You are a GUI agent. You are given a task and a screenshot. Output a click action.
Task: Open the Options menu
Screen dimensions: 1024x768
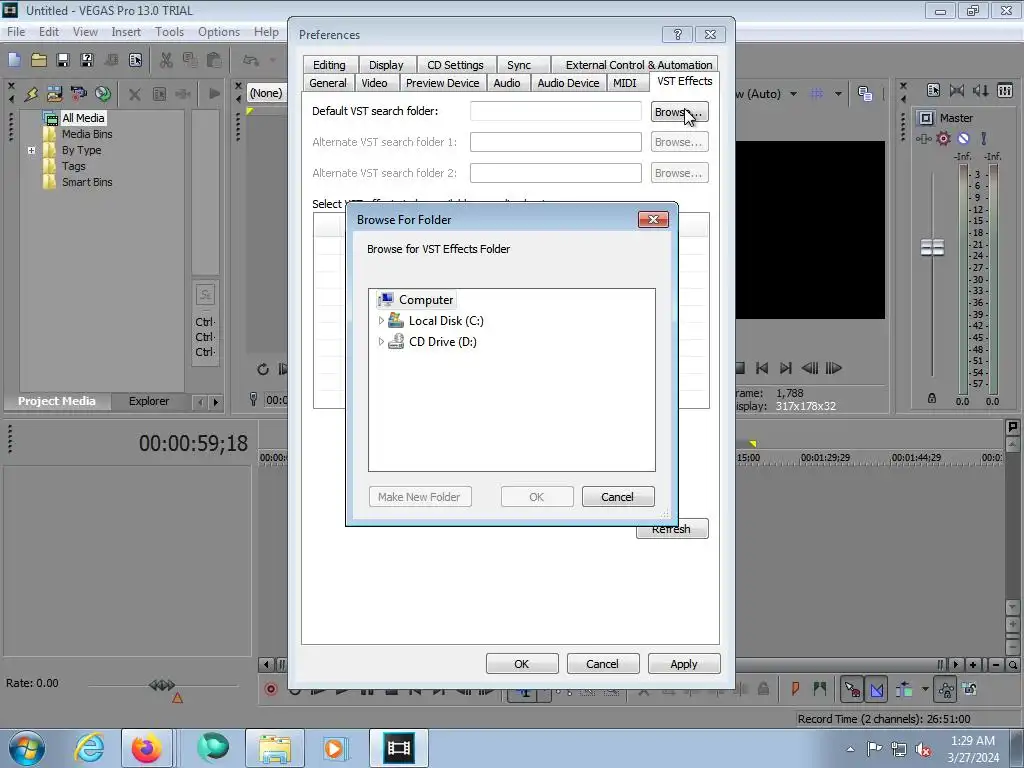[219, 31]
